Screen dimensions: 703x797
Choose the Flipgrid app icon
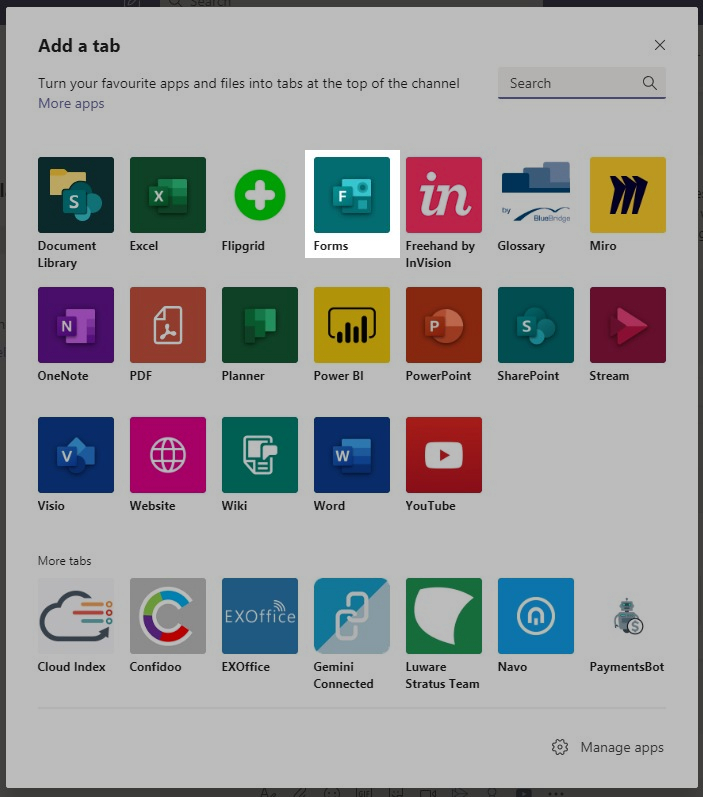point(259,195)
